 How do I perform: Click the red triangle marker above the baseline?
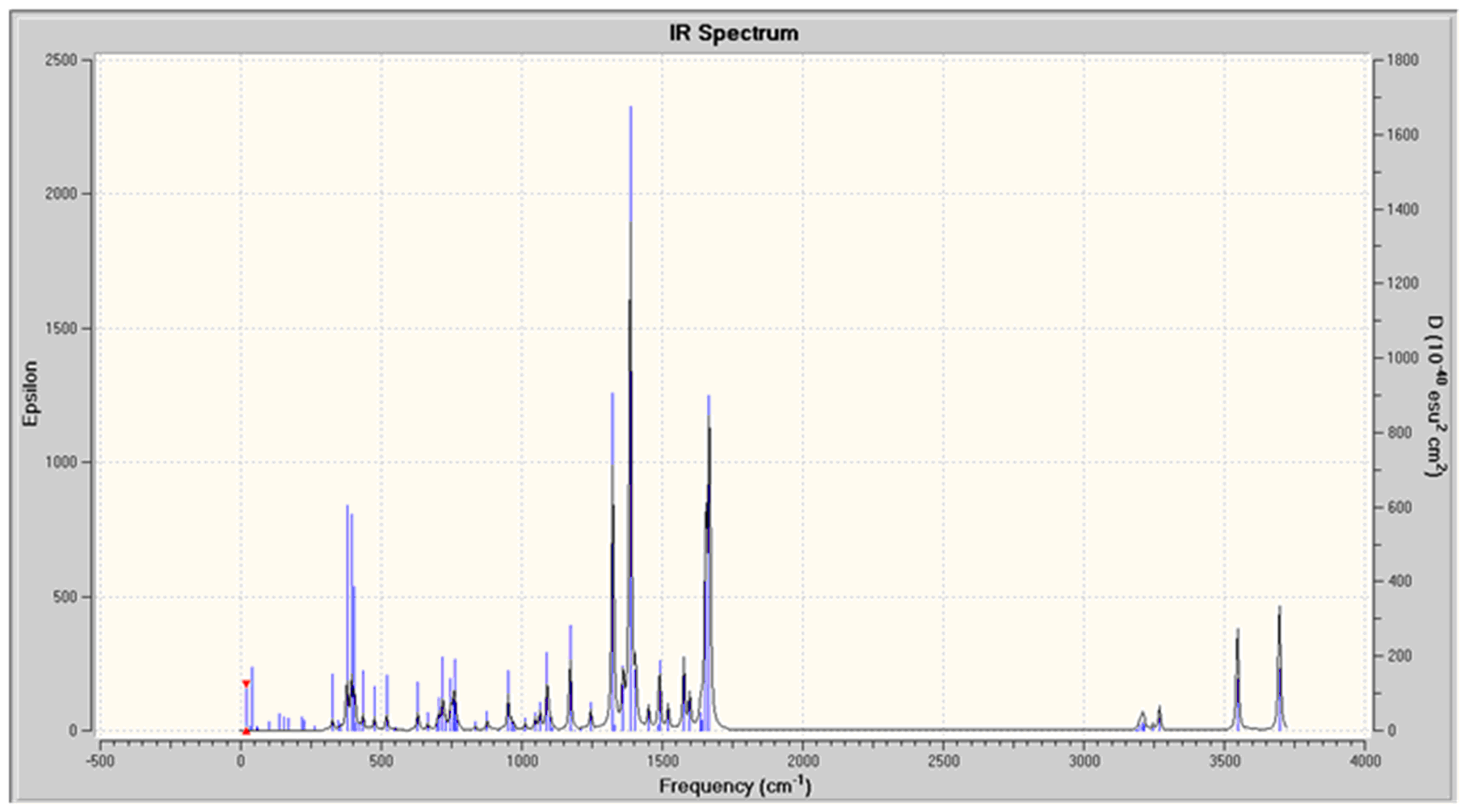pyautogui.click(x=246, y=684)
